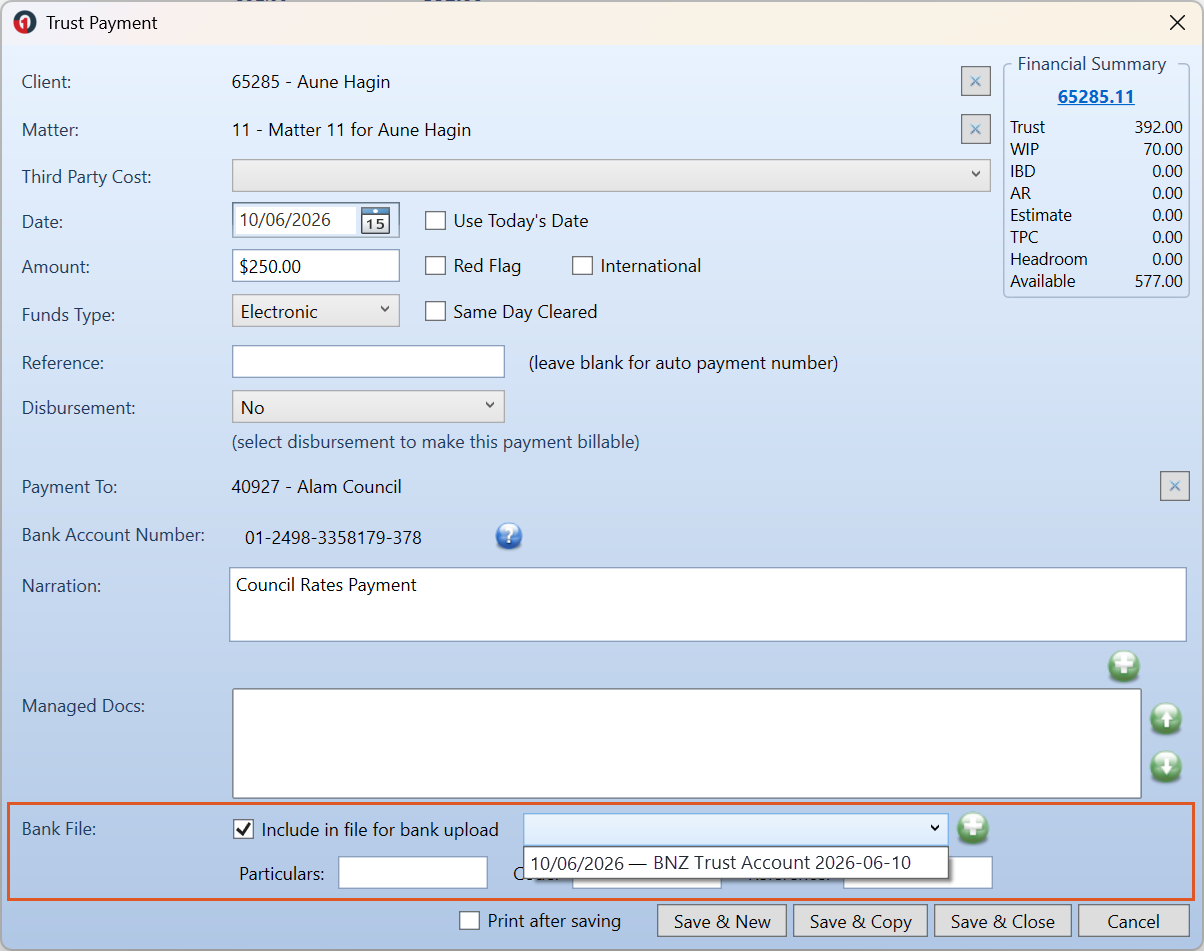Viewport: 1204px width, 951px height.
Task: Uncheck Include in file for bank upload
Action: click(x=243, y=829)
